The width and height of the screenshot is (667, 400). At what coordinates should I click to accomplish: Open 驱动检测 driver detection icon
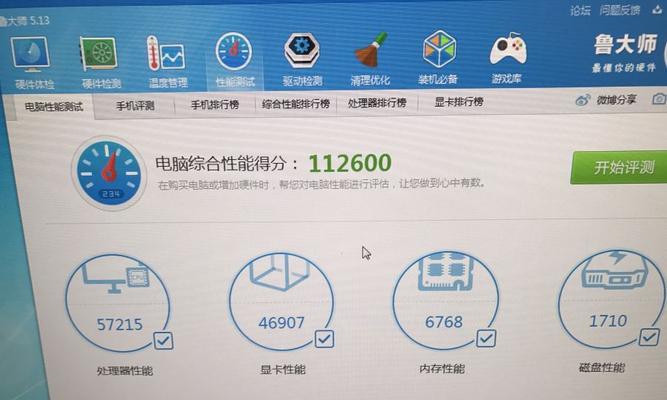[x=302, y=51]
